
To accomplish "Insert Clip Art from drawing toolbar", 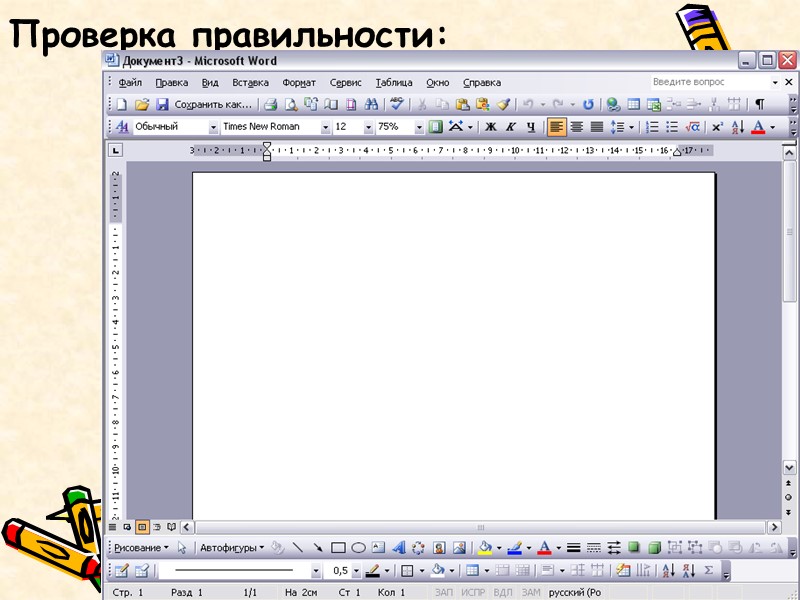I will pyautogui.click(x=439, y=548).
